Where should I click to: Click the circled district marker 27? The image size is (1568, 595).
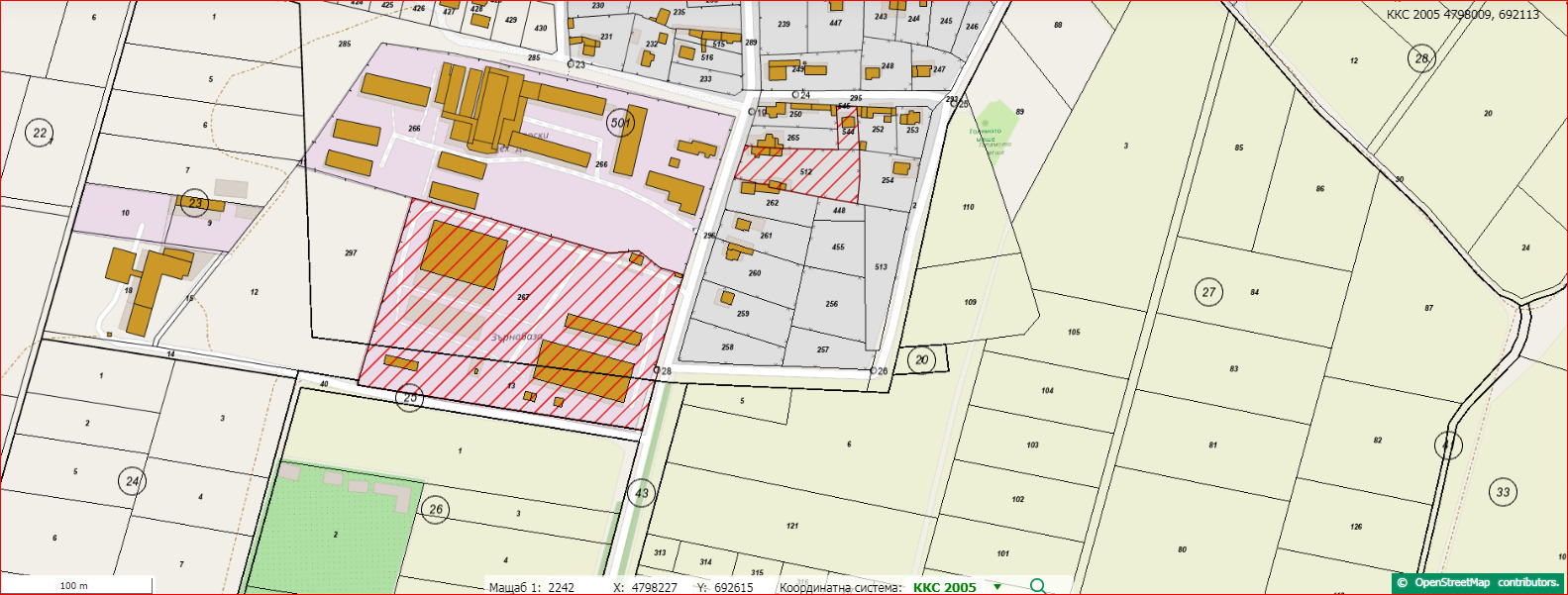[x=1208, y=292]
